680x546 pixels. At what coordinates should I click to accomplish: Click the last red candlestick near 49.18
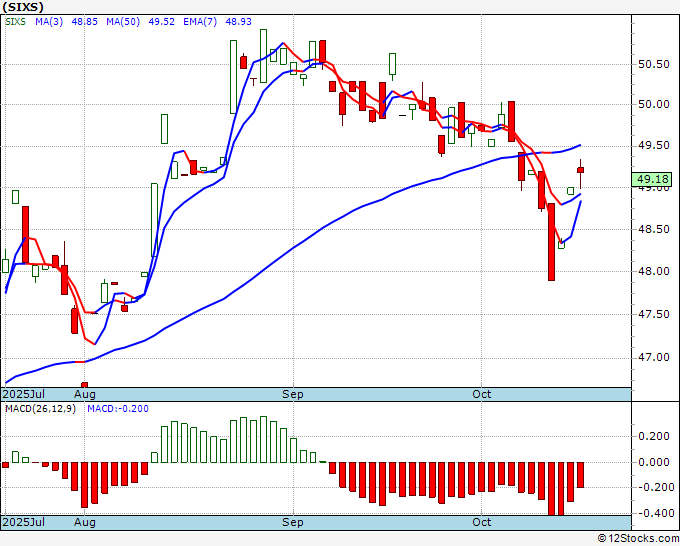(580, 170)
